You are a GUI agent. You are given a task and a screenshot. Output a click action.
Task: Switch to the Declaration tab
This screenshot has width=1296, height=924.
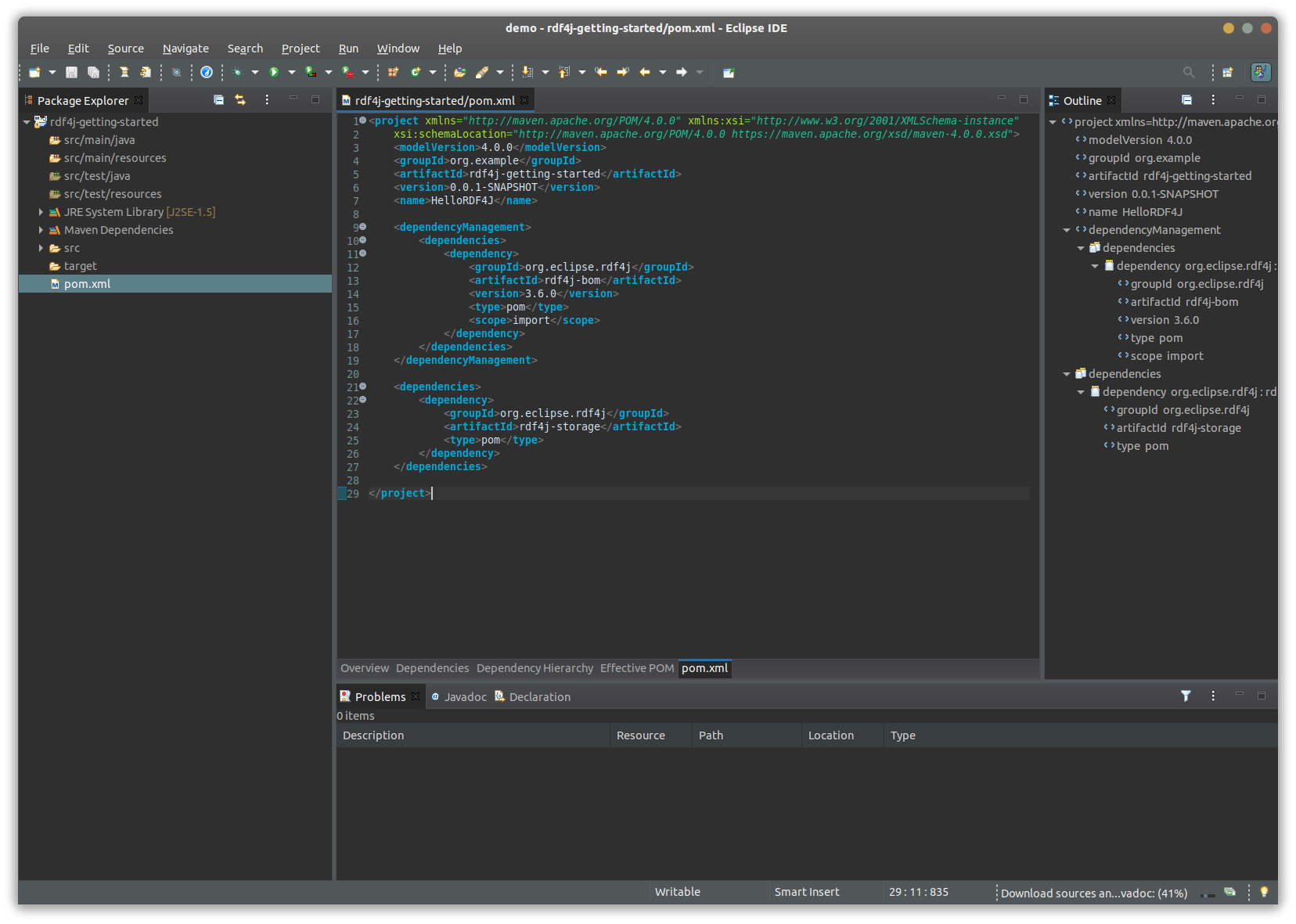click(532, 696)
